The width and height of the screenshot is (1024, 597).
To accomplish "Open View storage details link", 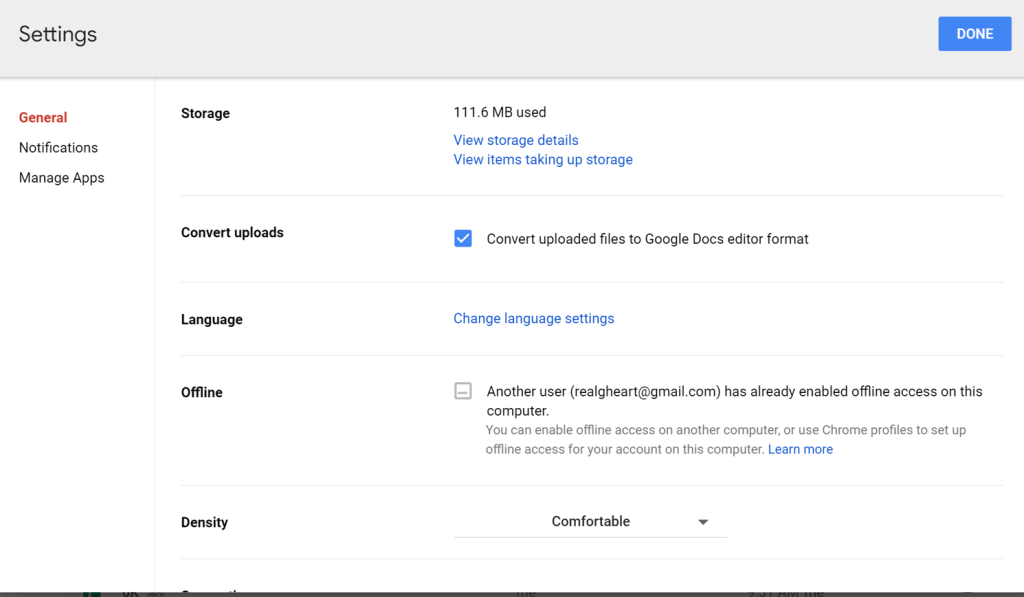I will click(516, 140).
